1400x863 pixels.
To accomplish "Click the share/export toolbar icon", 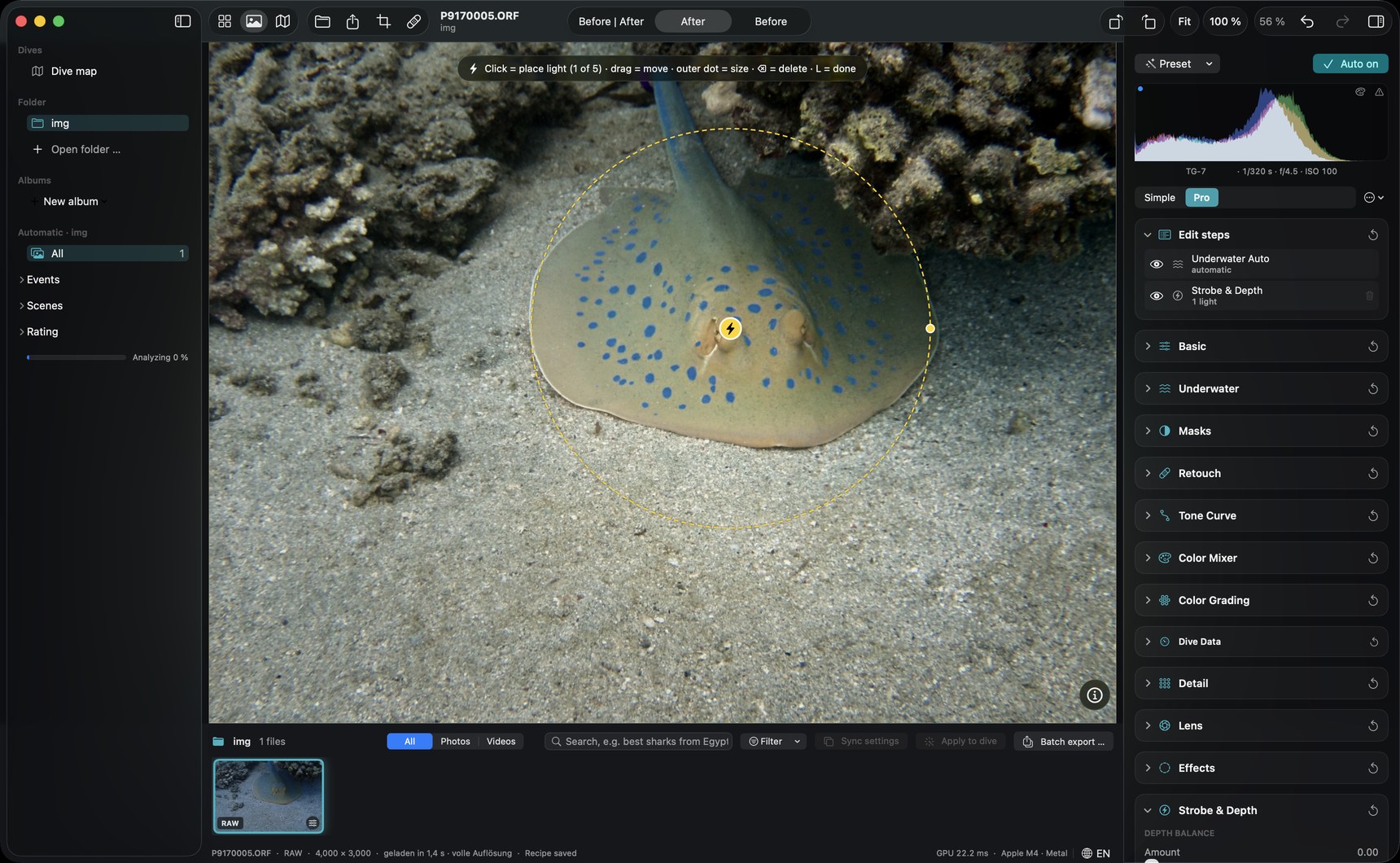I will pos(352,21).
